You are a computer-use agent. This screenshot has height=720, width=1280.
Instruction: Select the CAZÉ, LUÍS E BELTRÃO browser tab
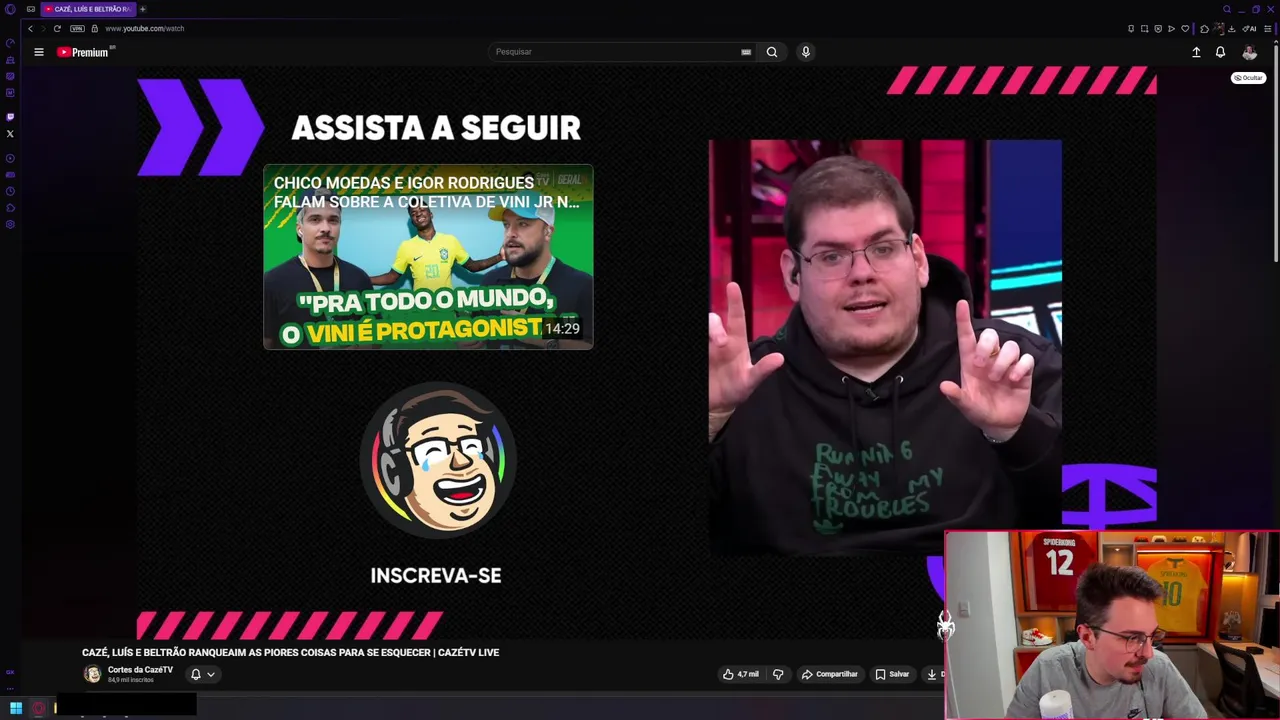point(86,9)
